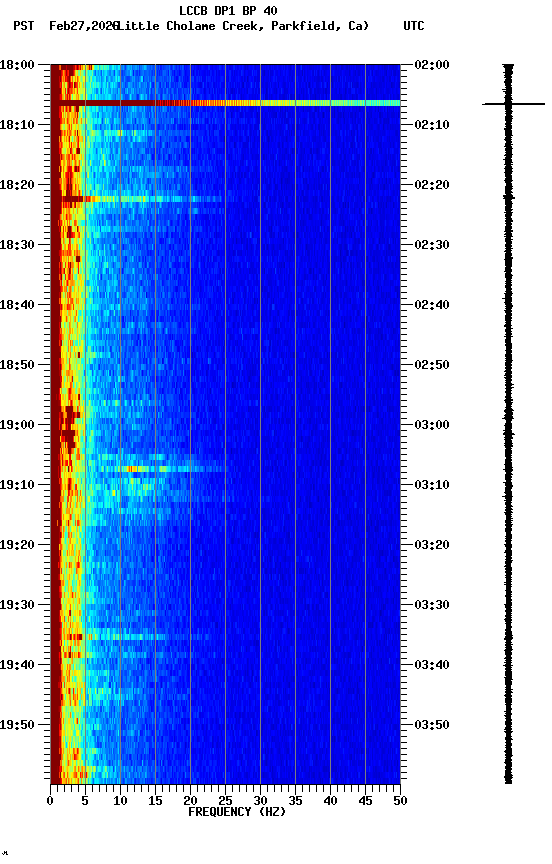Click the 18:20 PST time label
The image size is (552, 864).
click(17, 185)
